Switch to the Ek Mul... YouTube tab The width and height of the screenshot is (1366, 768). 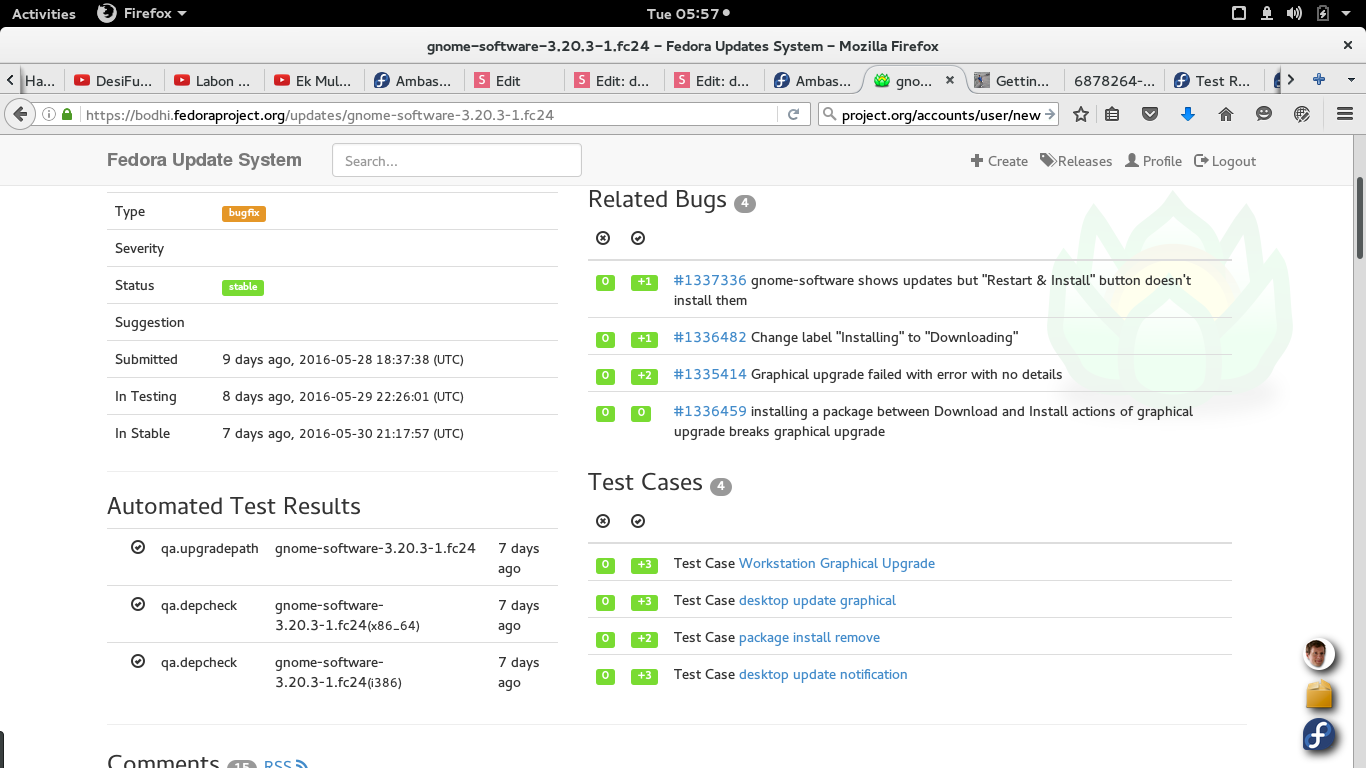pyautogui.click(x=313, y=81)
